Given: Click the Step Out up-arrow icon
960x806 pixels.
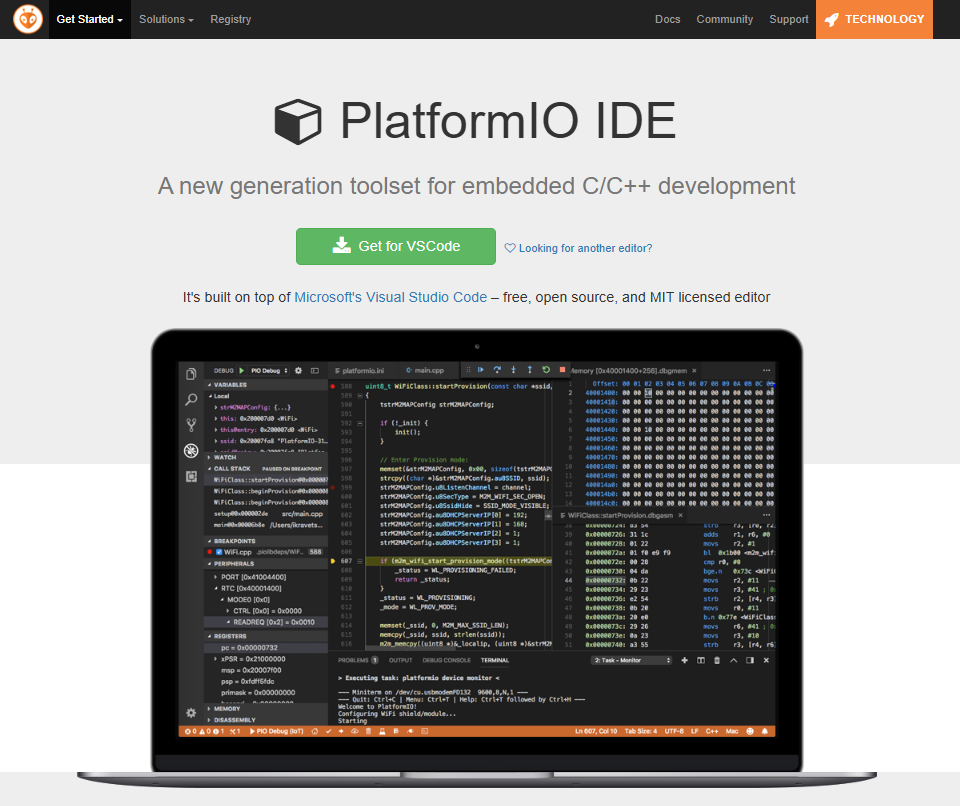Looking at the screenshot, I should coord(530,369).
